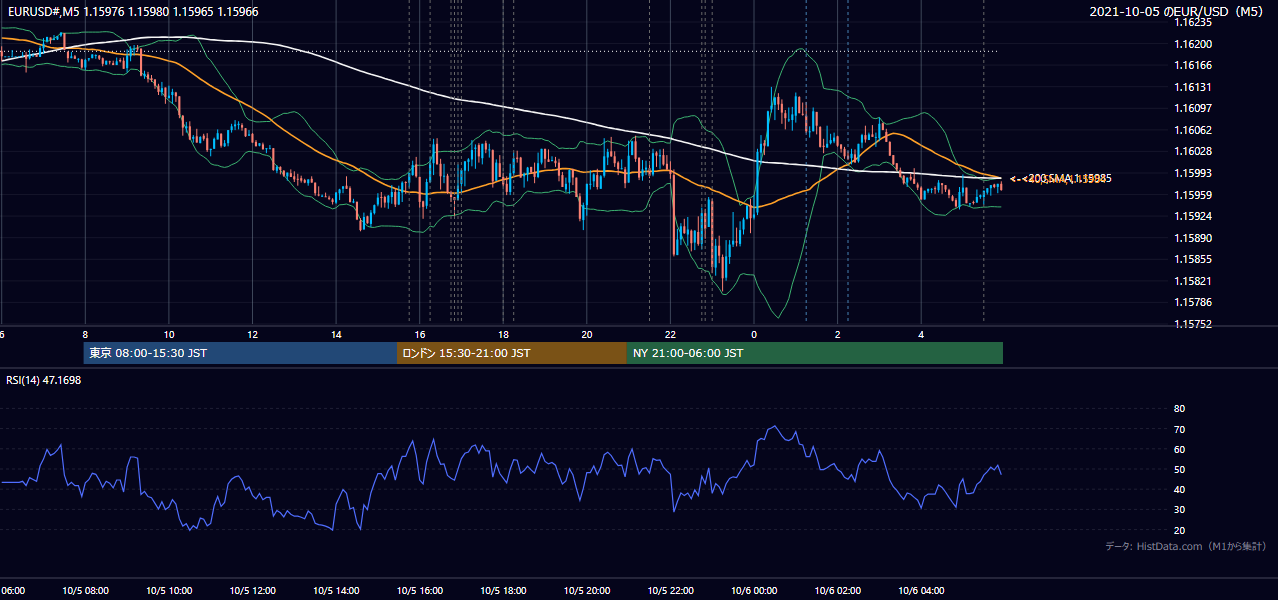The height and width of the screenshot is (600, 1278).
Task: Click the RSI 20 level label
Action: (1179, 530)
